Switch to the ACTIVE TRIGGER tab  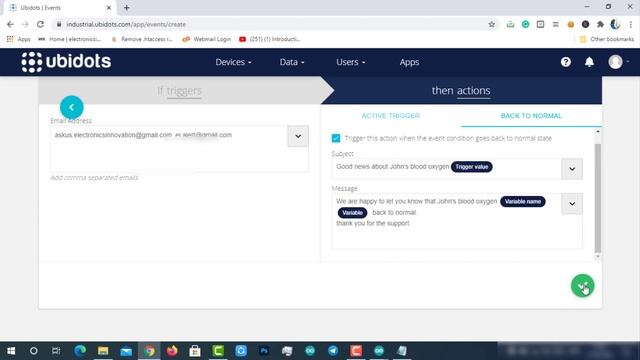pyautogui.click(x=391, y=116)
